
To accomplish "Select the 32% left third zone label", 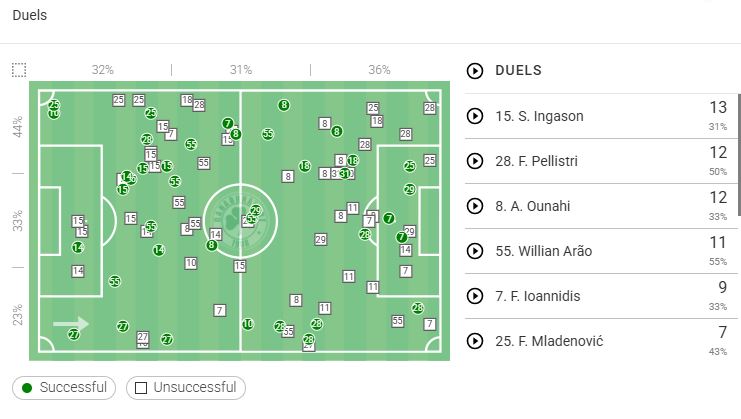I will [102, 70].
